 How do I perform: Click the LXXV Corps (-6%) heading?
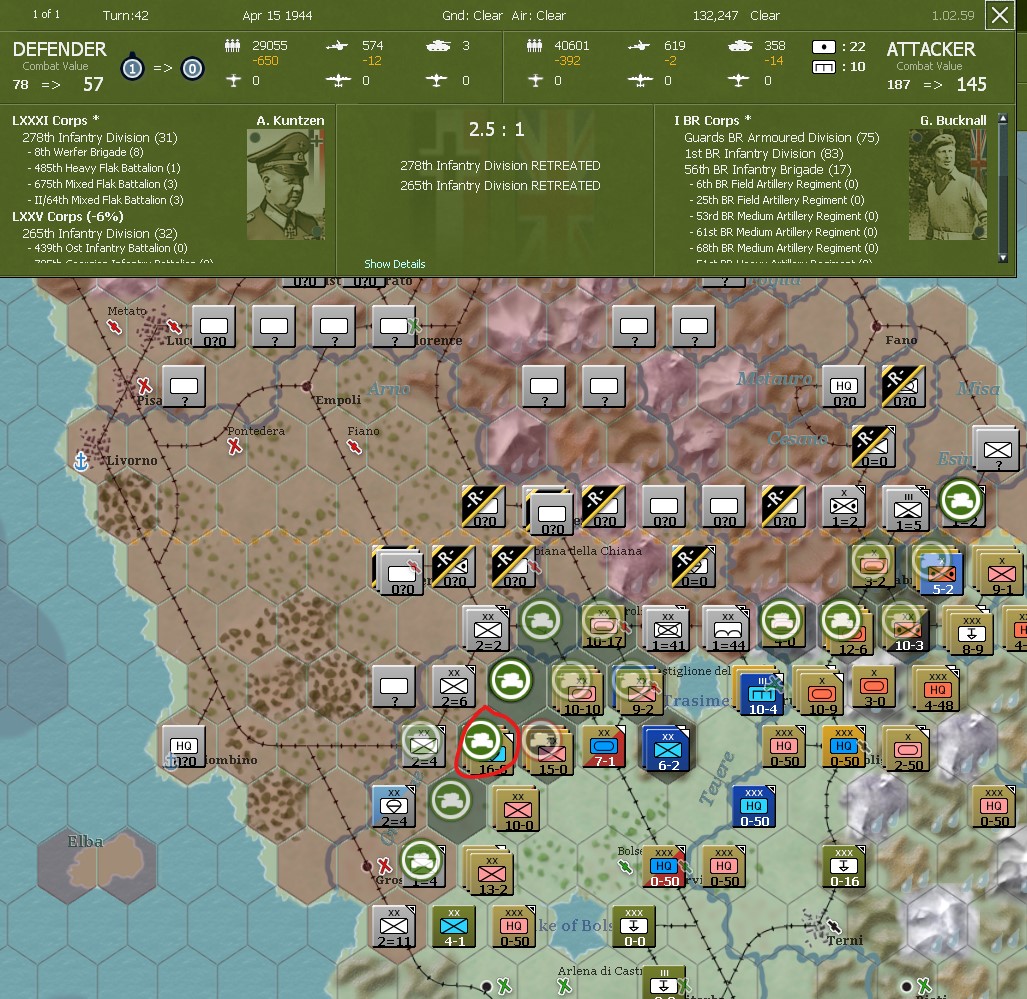(x=67, y=216)
